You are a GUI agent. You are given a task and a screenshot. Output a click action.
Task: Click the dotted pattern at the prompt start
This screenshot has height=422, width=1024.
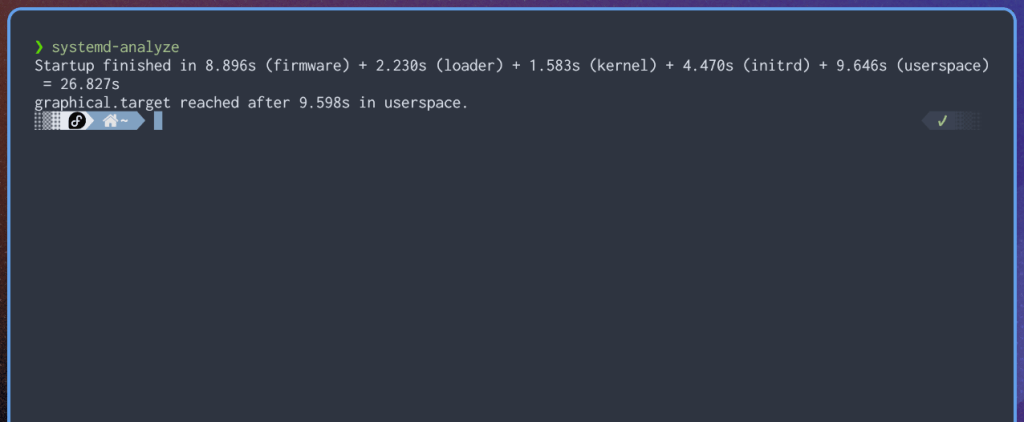47,121
